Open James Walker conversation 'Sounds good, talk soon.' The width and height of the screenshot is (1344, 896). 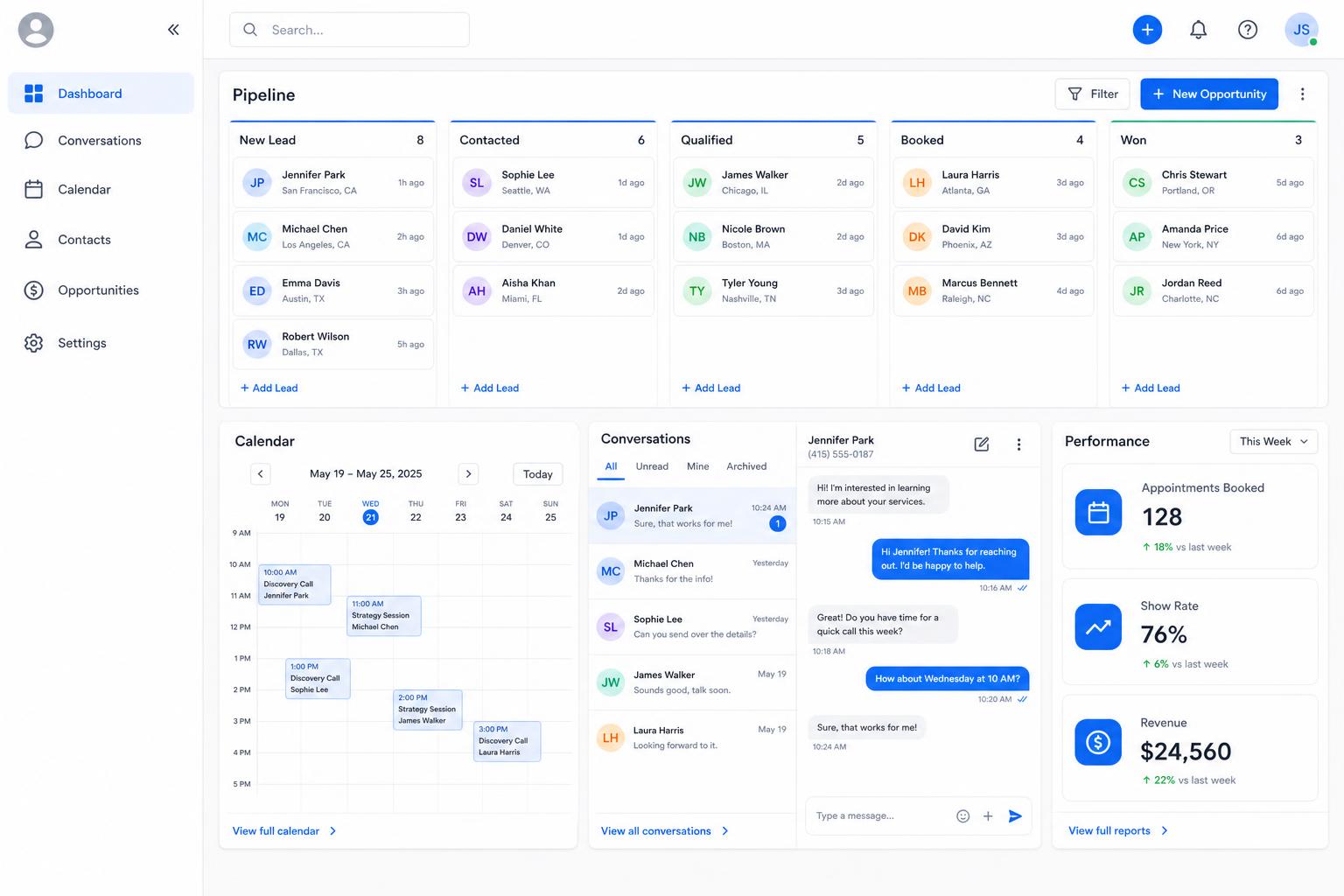(x=692, y=682)
